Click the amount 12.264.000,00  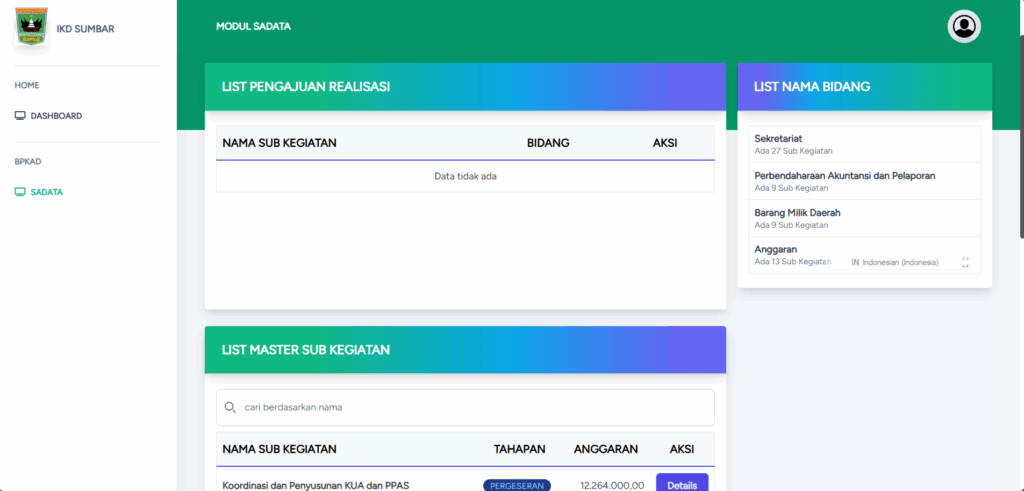tap(612, 486)
